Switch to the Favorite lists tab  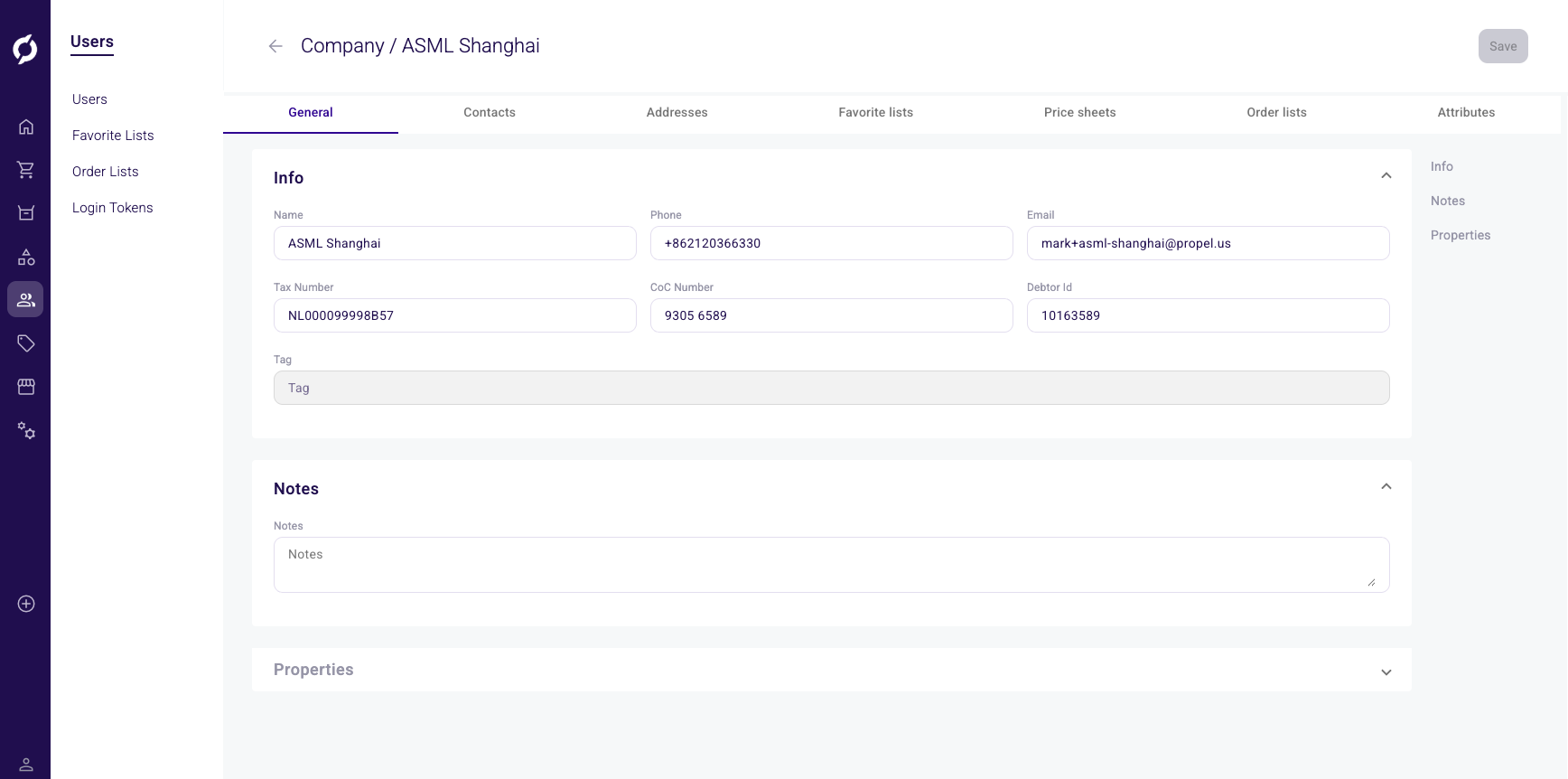click(x=876, y=113)
